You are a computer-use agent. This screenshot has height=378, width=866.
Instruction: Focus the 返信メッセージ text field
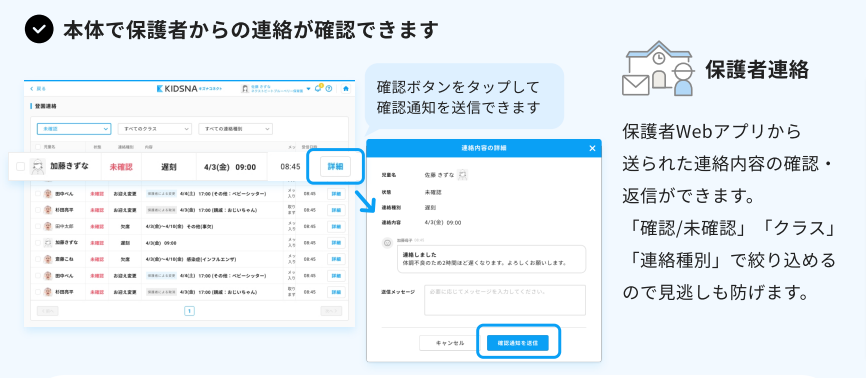coord(505,300)
